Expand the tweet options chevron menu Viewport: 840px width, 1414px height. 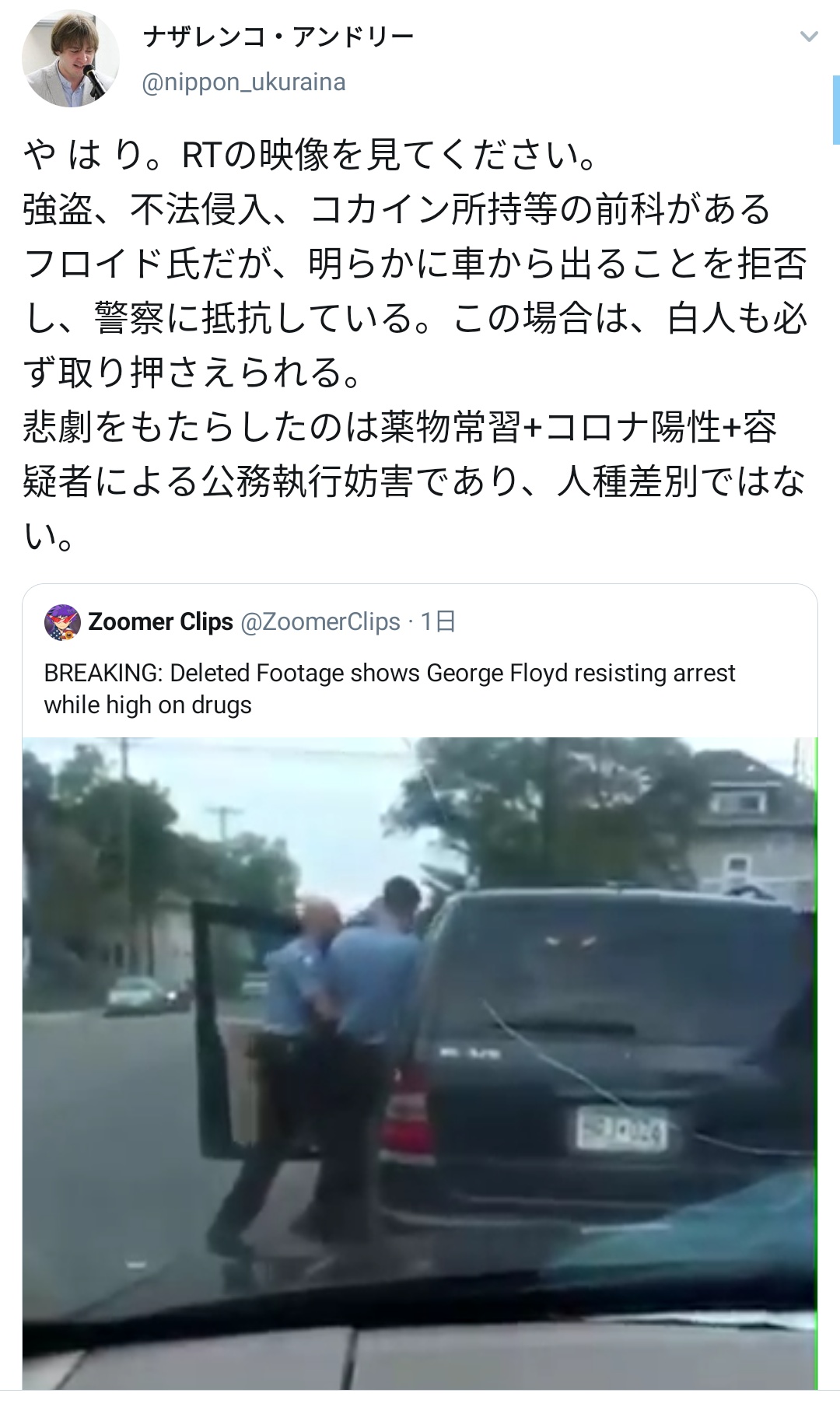tap(809, 37)
